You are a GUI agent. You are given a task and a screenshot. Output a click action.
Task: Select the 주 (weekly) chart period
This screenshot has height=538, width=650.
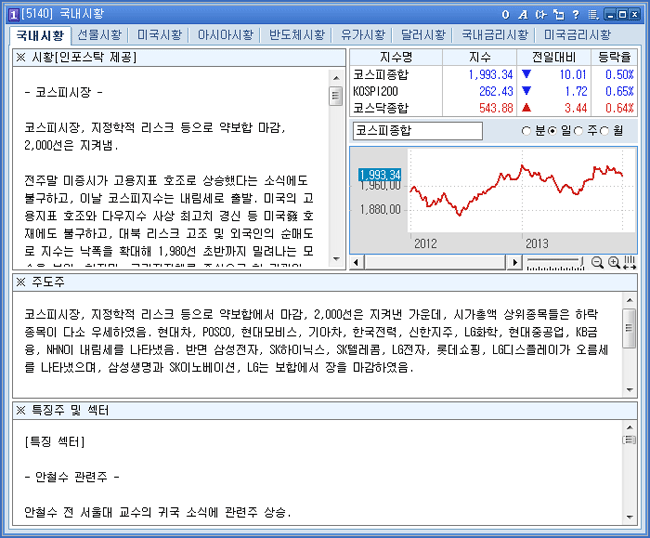coord(578,131)
